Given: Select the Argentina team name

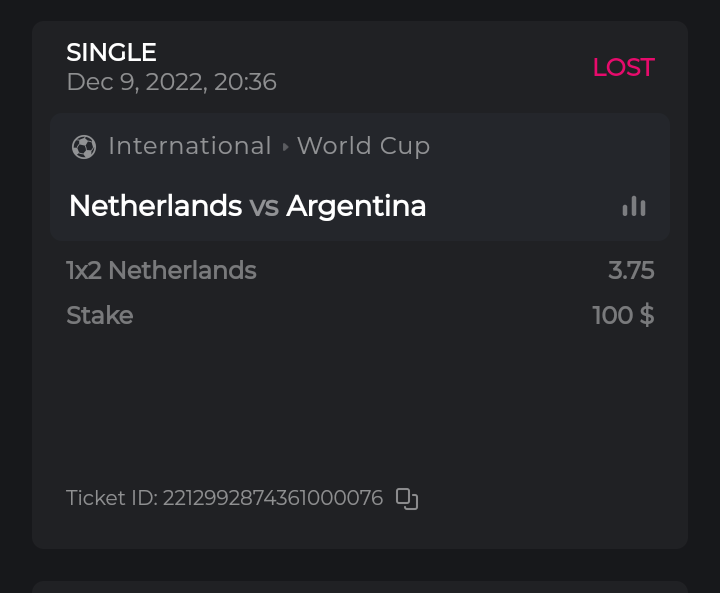Looking at the screenshot, I should pos(356,206).
